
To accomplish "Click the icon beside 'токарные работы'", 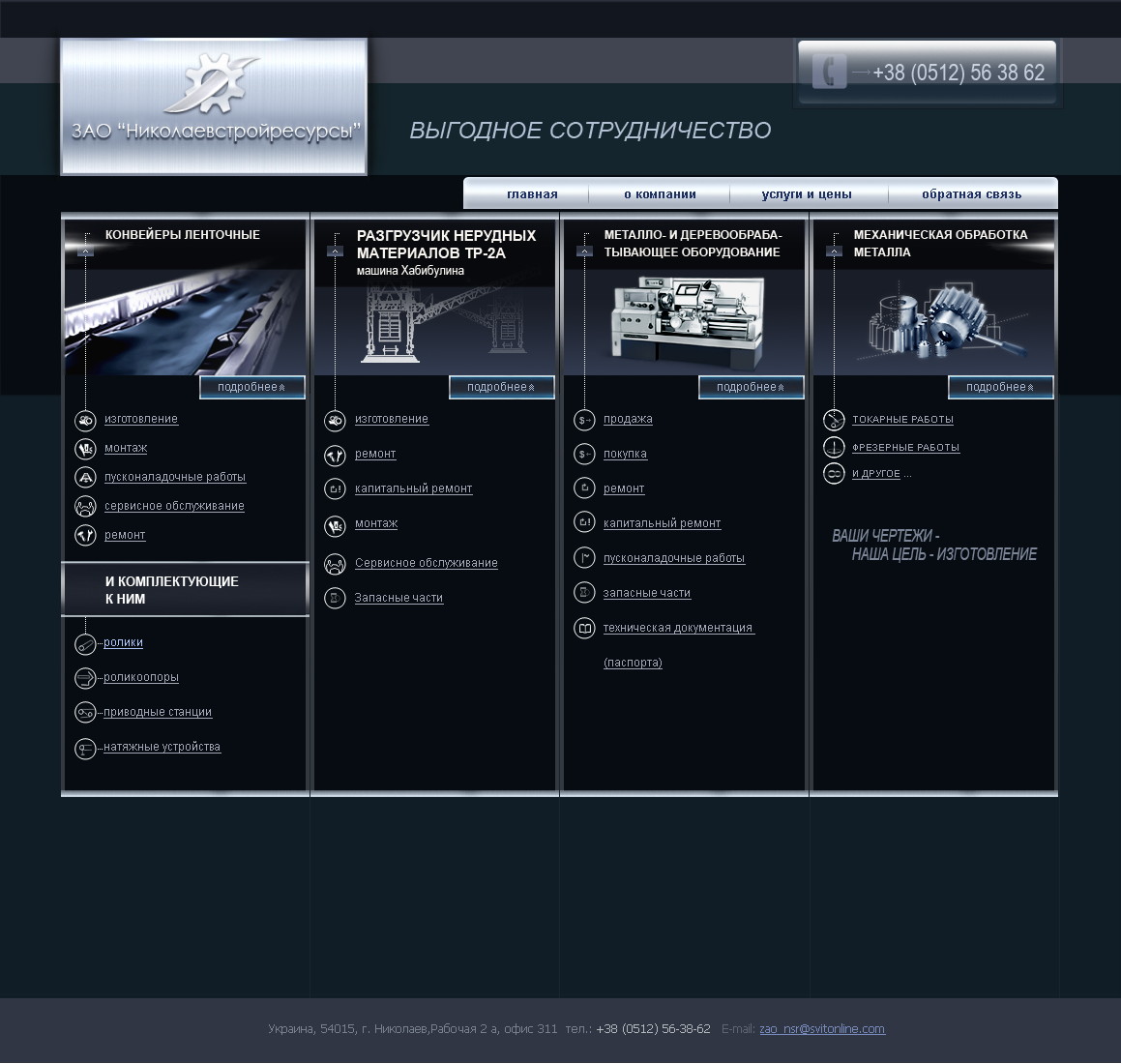I will 834,420.
